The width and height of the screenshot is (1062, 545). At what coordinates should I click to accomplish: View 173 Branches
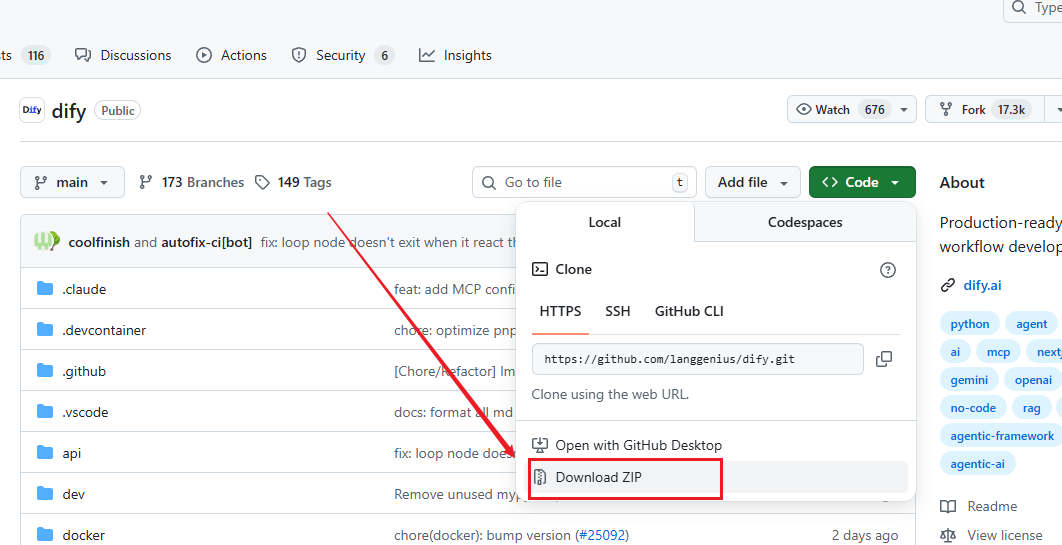tap(192, 182)
